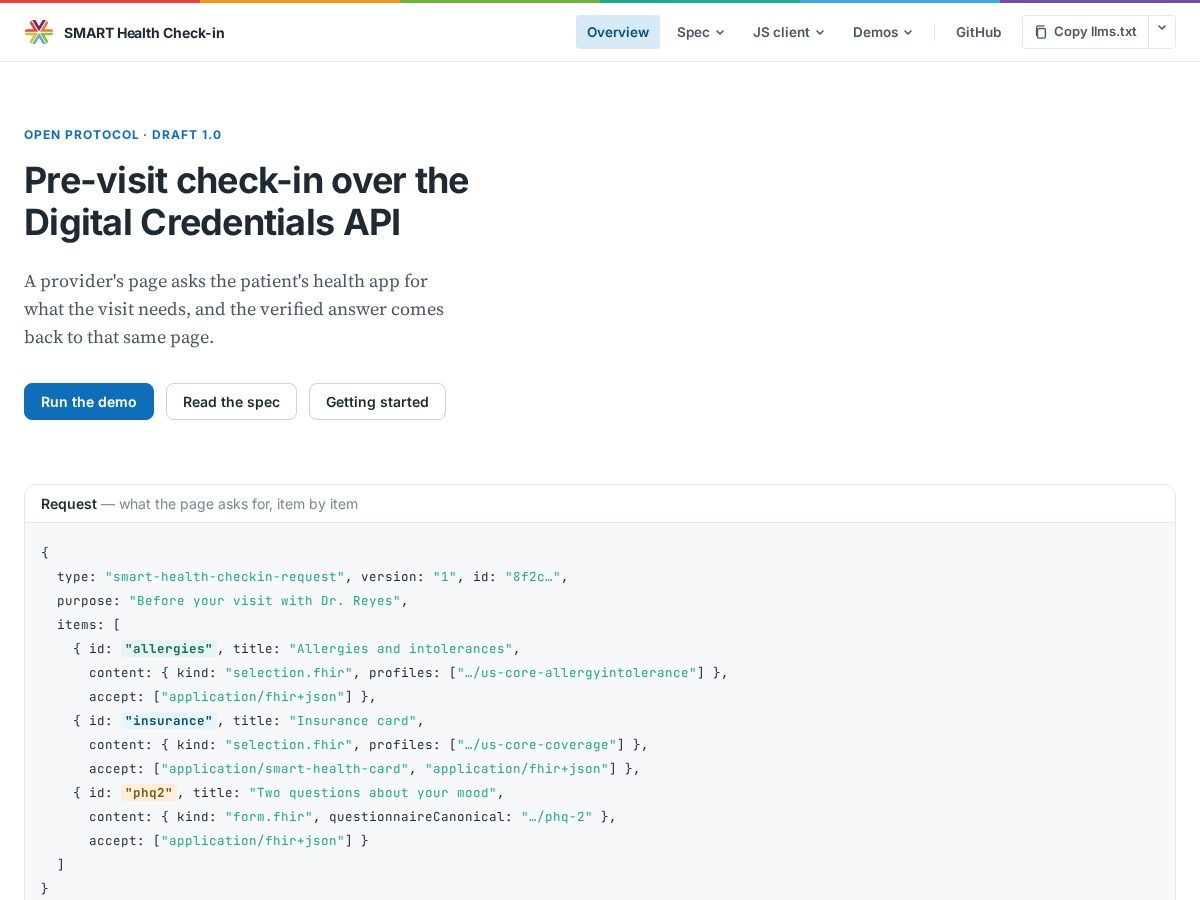This screenshot has height=900, width=1200.
Task: Click the "application/smart-health-card" string
Action: point(285,768)
